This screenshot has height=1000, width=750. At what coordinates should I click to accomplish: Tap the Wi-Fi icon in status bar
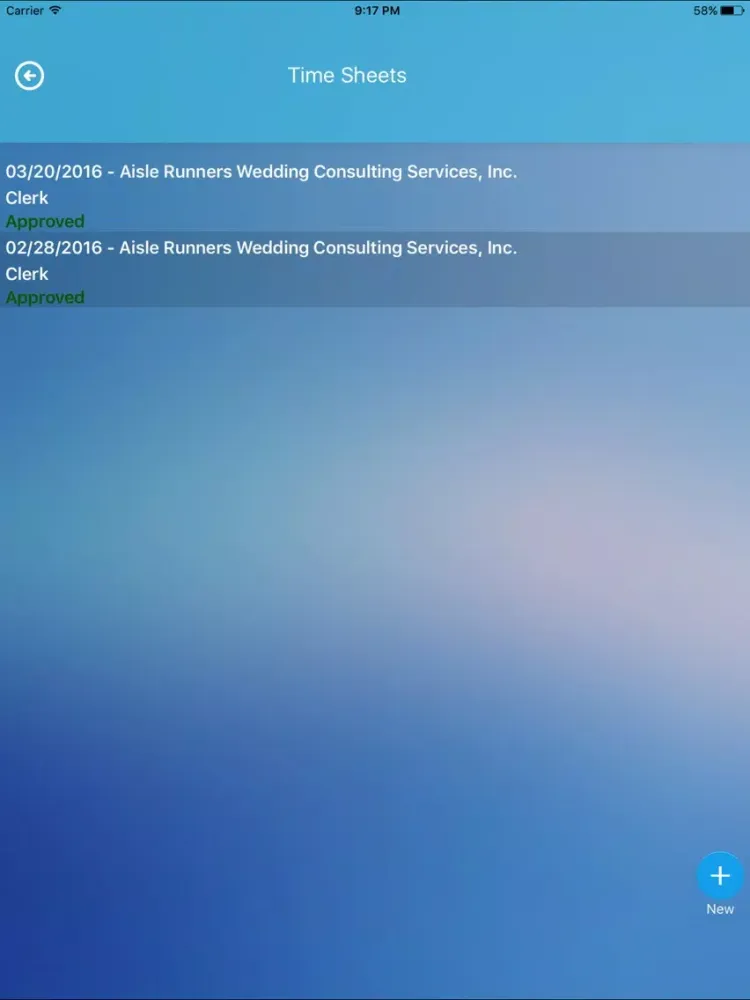(x=55, y=10)
